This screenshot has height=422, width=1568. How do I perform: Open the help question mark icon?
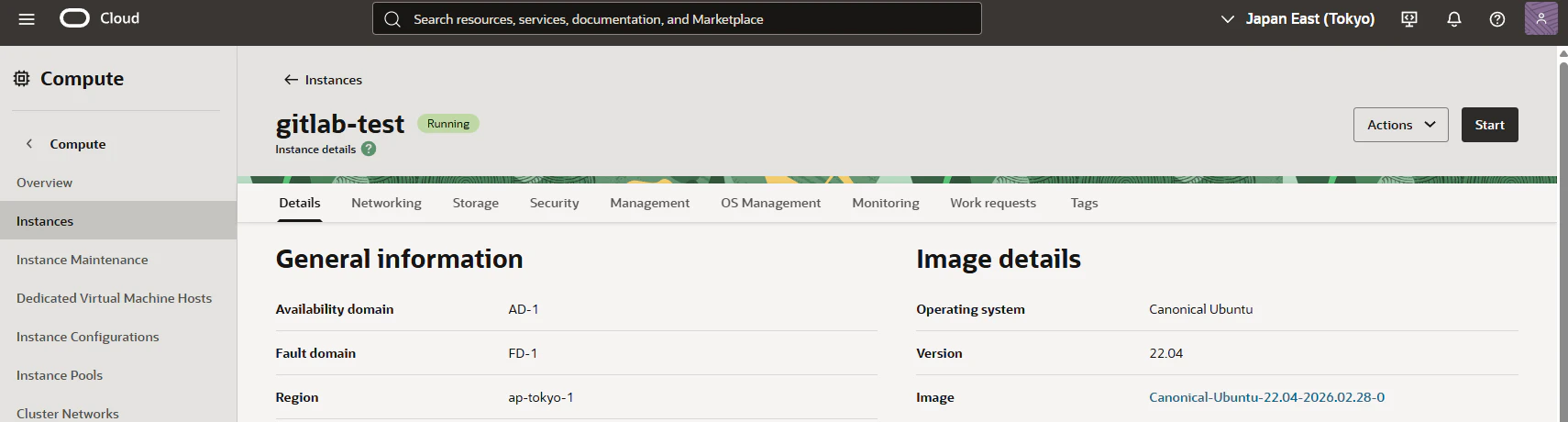1497,18
